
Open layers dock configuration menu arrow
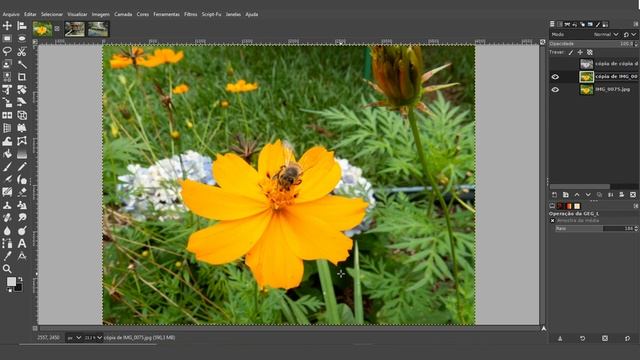coord(636,24)
